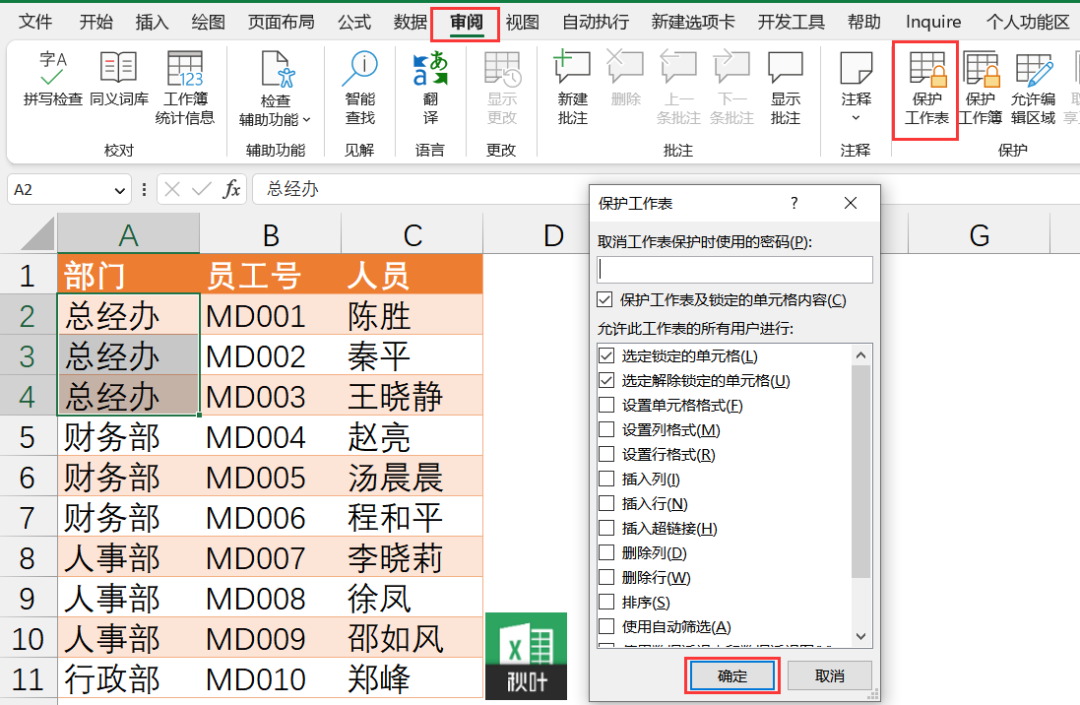Check the 插入列 option
1080x705 pixels.
click(x=606, y=479)
